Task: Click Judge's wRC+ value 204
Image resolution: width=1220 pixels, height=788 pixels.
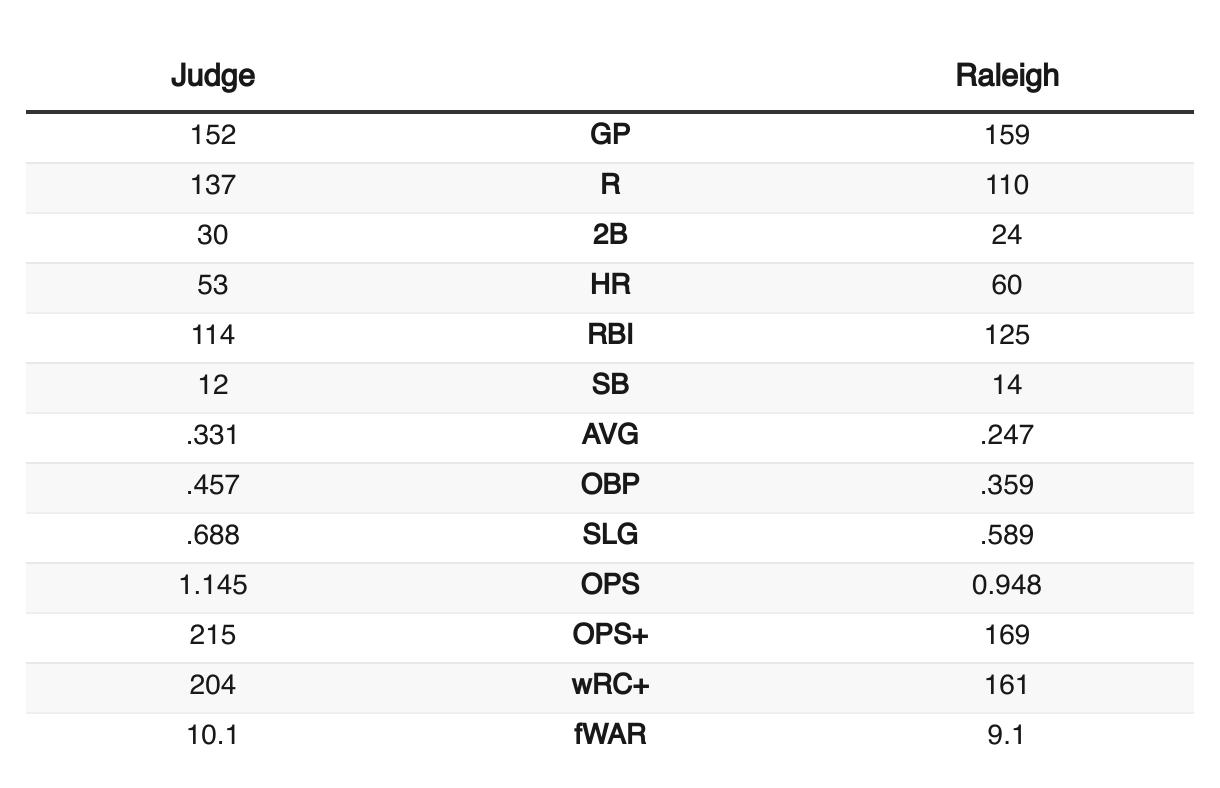Action: pyautogui.click(x=212, y=685)
